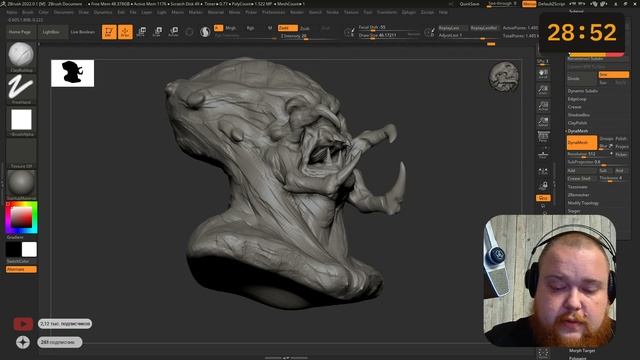640x360 pixels.
Task: Activate the Rotate transform icon
Action: click(x=173, y=32)
